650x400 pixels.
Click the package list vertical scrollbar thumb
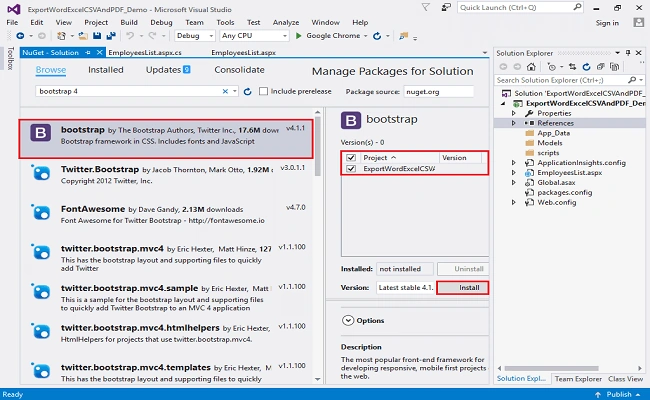tap(318, 146)
